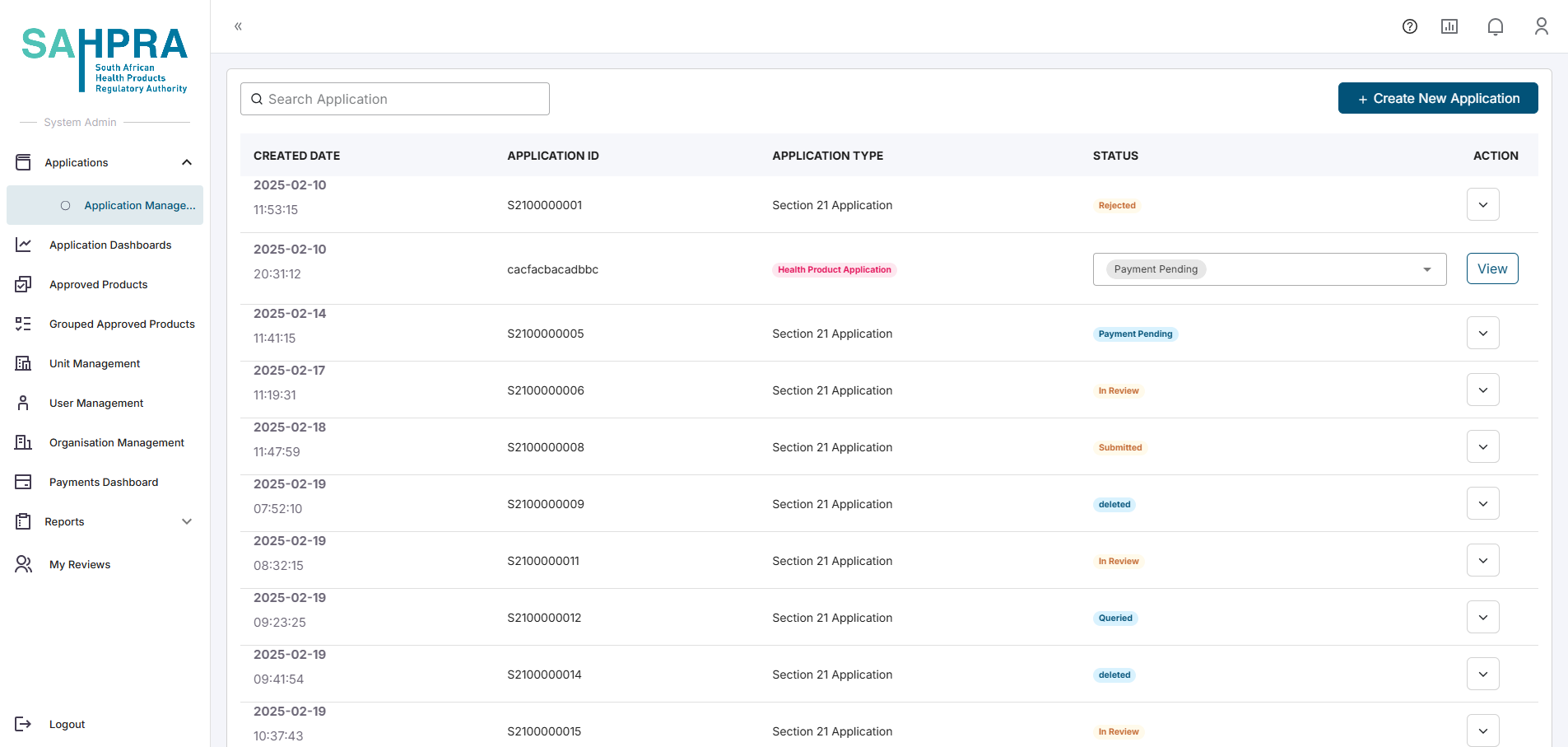
Task: Click the Applications sidebar icon
Action: pyautogui.click(x=23, y=162)
